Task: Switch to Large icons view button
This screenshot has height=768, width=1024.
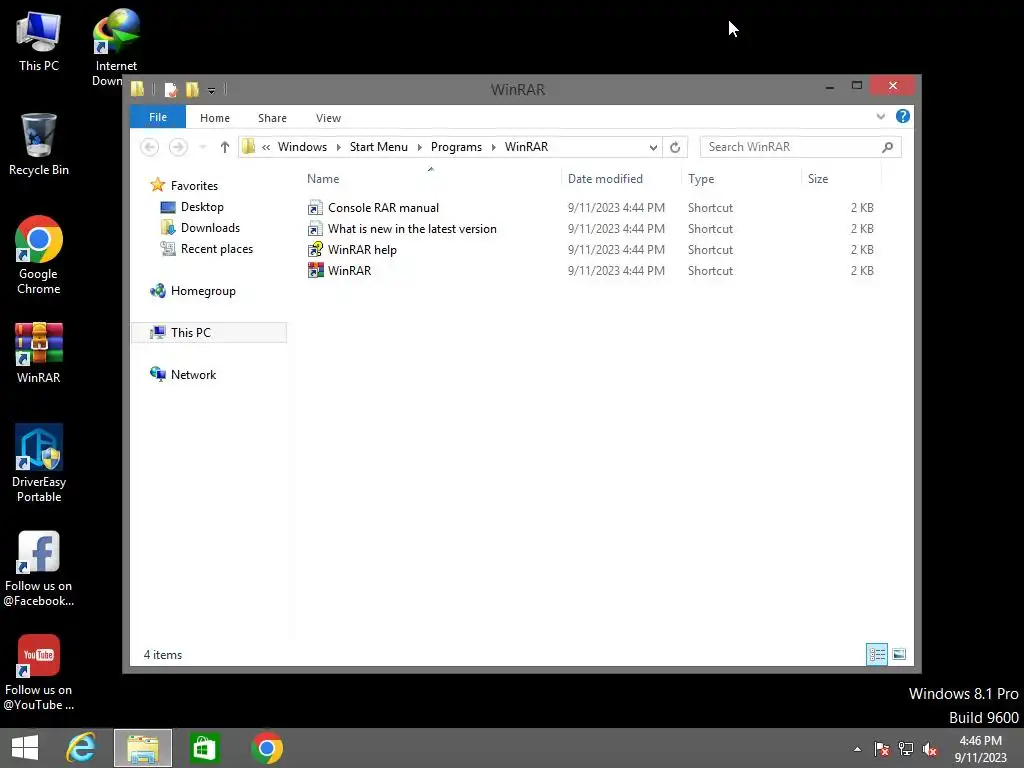Action: 899,654
